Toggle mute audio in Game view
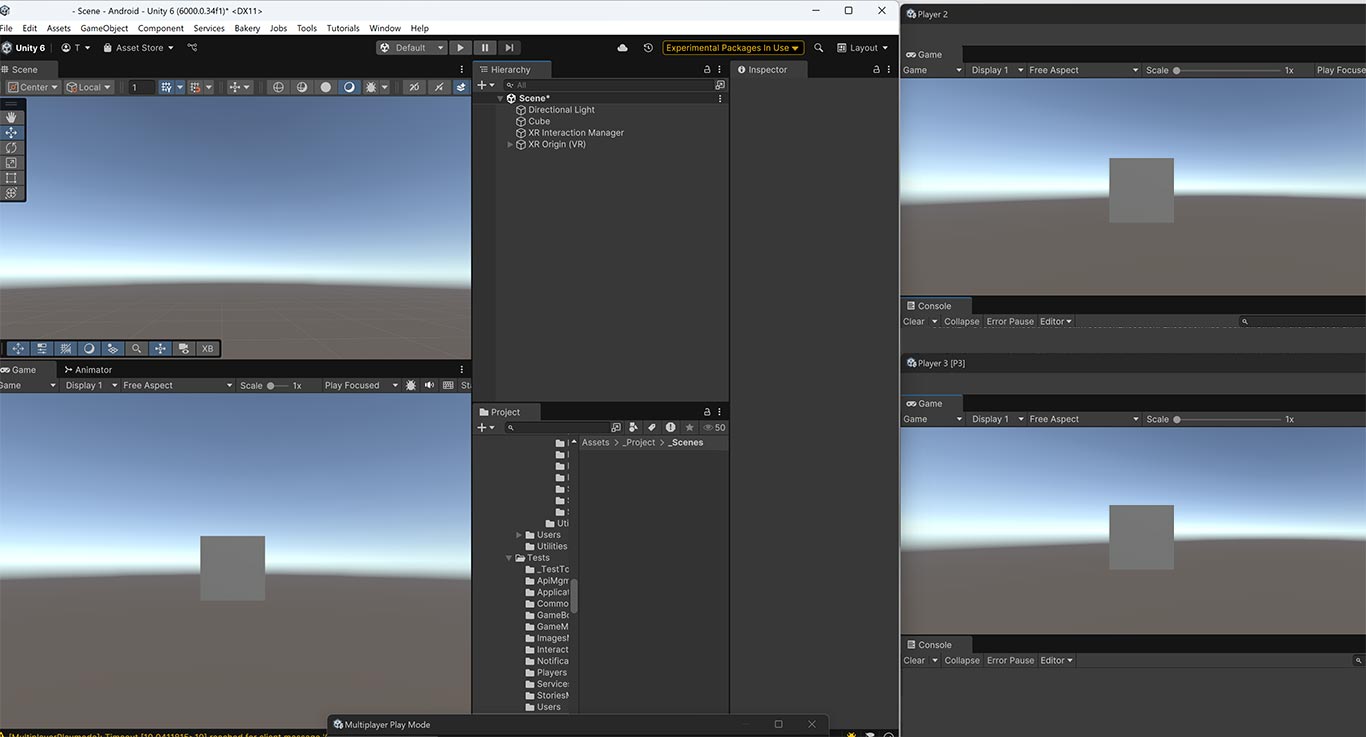The image size is (1366, 737). pos(429,385)
